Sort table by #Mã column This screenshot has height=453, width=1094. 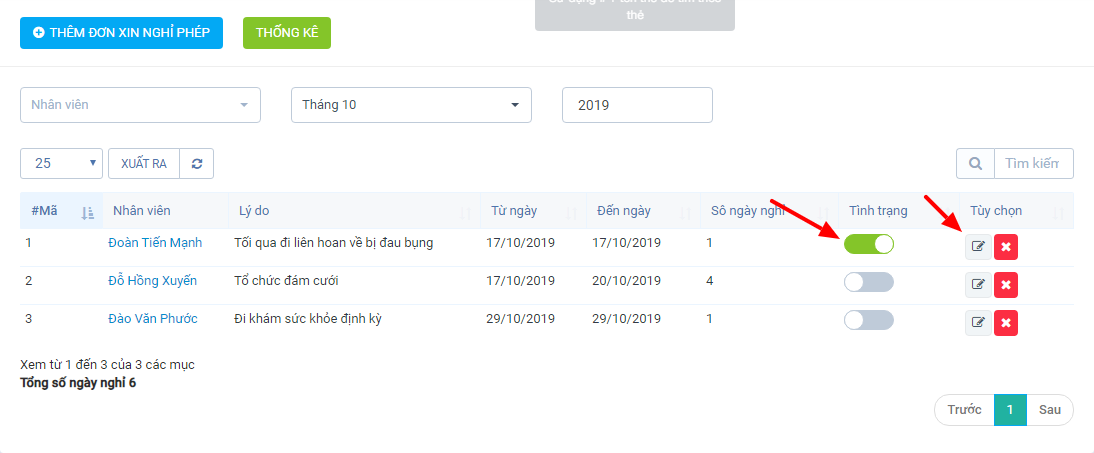pos(61,211)
